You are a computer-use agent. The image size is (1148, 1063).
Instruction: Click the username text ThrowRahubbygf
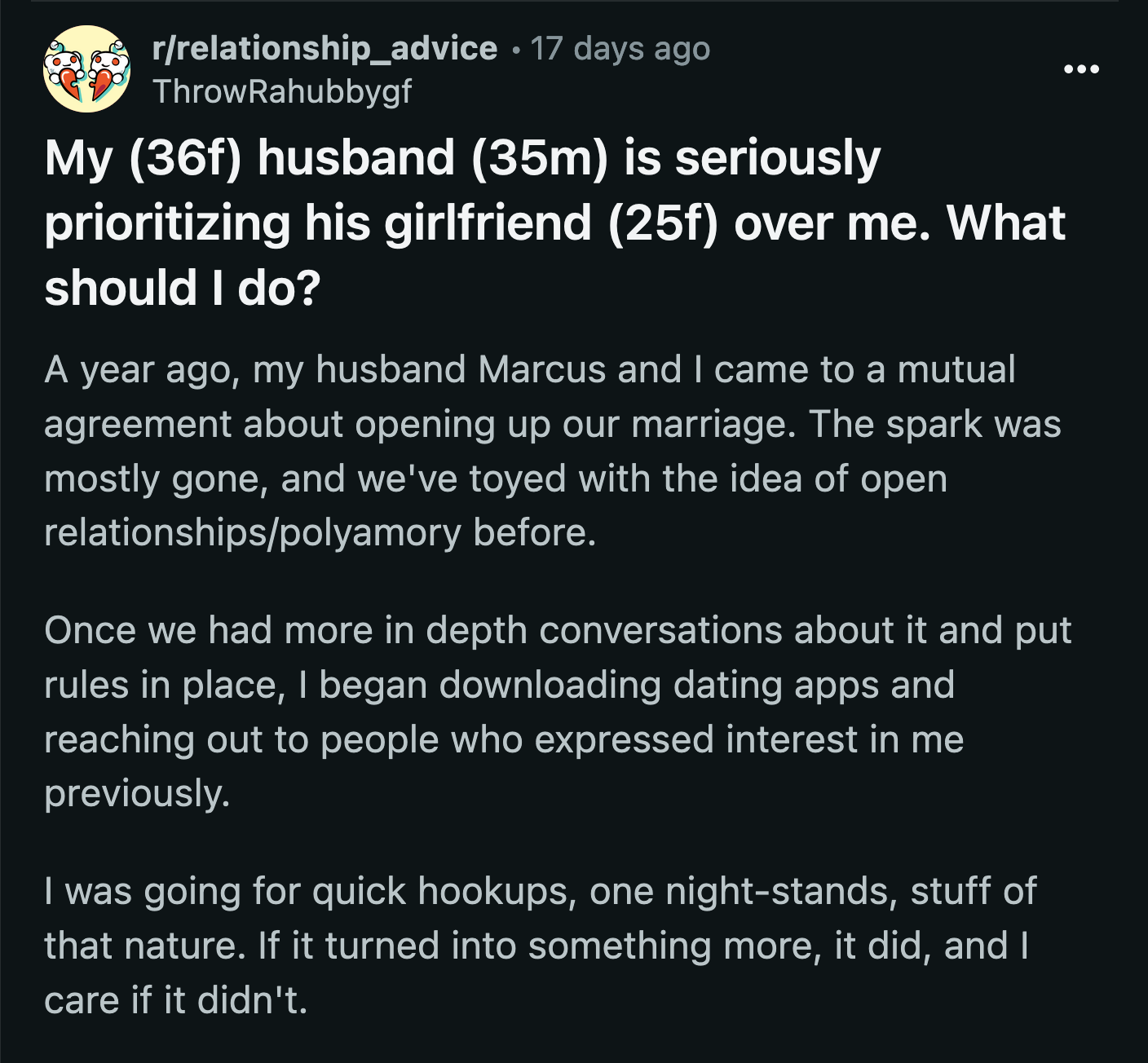click(x=284, y=91)
